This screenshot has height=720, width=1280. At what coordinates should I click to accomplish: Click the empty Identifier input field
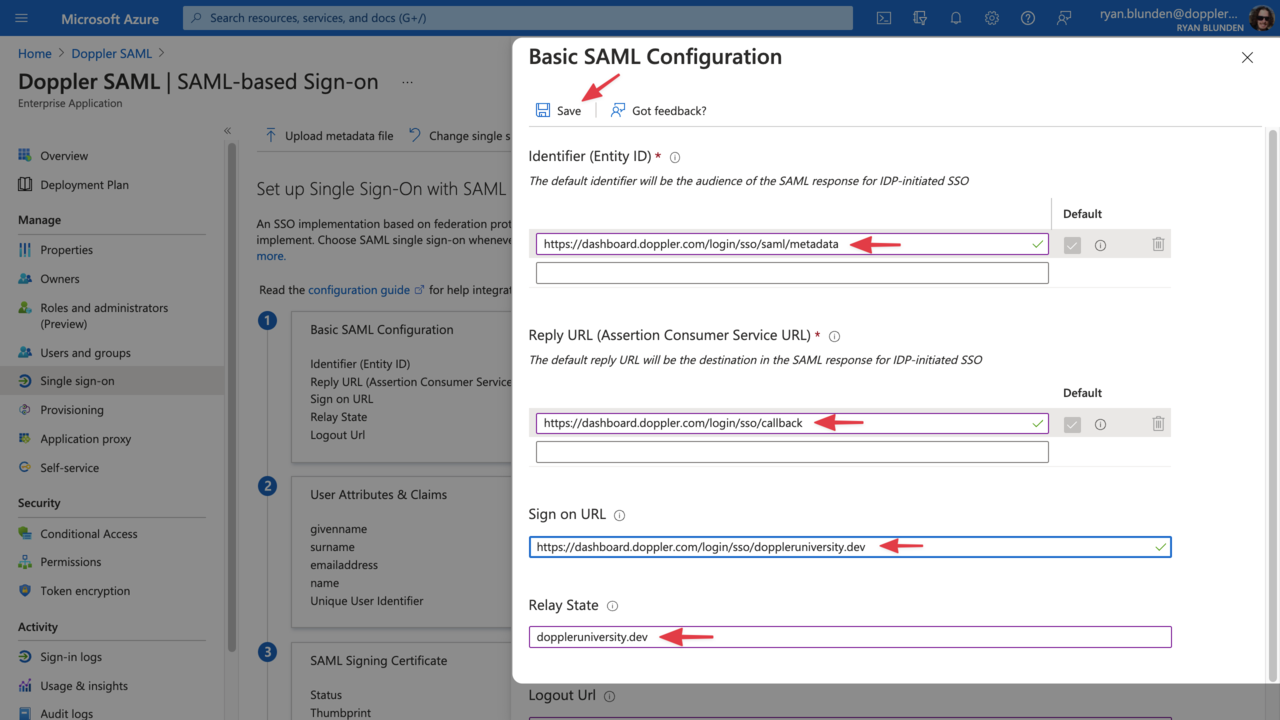(792, 273)
